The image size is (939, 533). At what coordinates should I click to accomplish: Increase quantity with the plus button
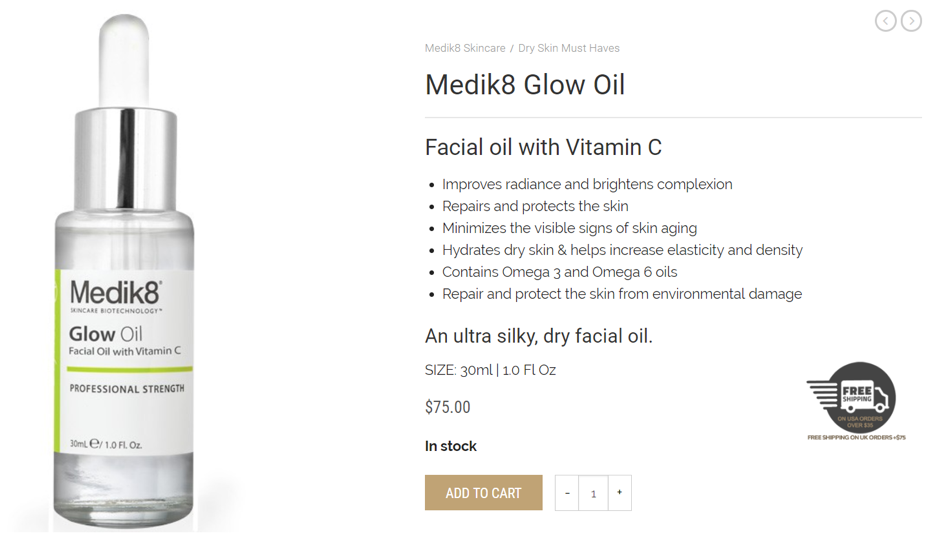click(619, 493)
